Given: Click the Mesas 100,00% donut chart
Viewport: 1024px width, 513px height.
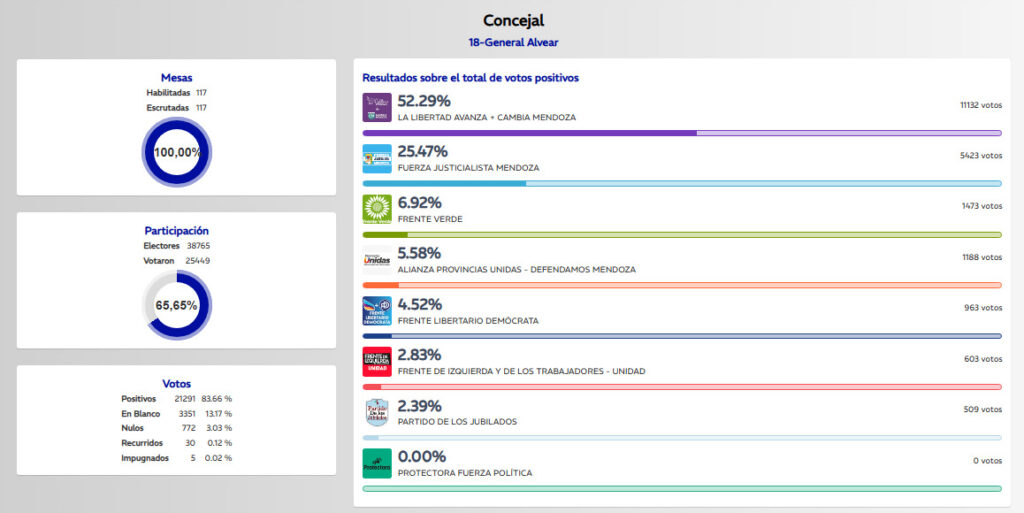Looking at the screenshot, I should [x=177, y=152].
